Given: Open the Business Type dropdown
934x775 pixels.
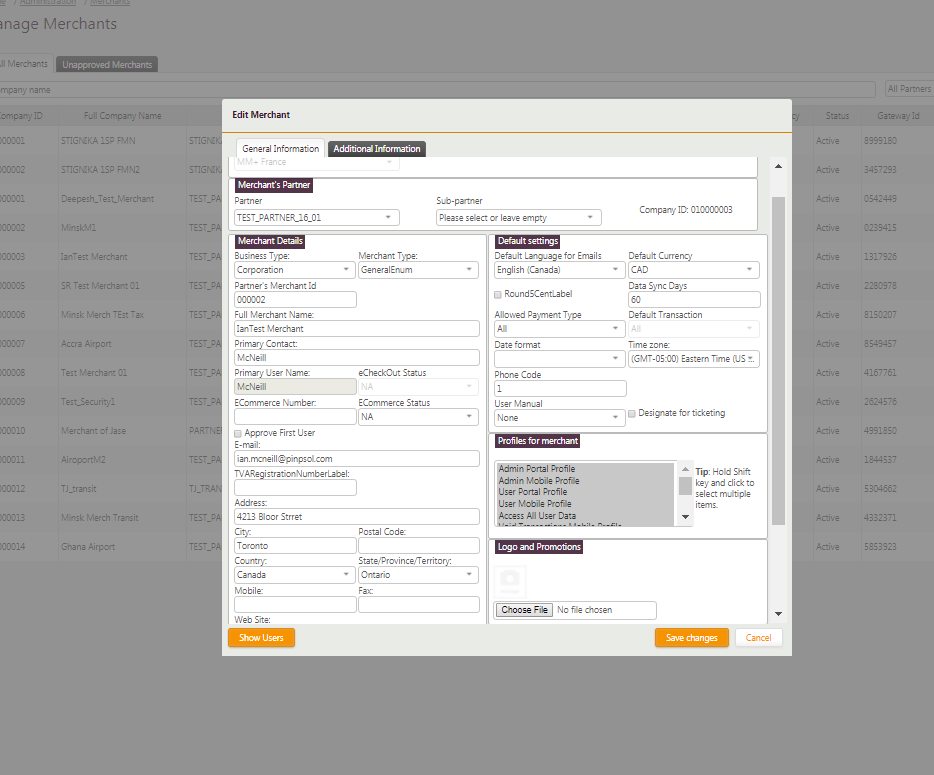Looking at the screenshot, I should [295, 270].
